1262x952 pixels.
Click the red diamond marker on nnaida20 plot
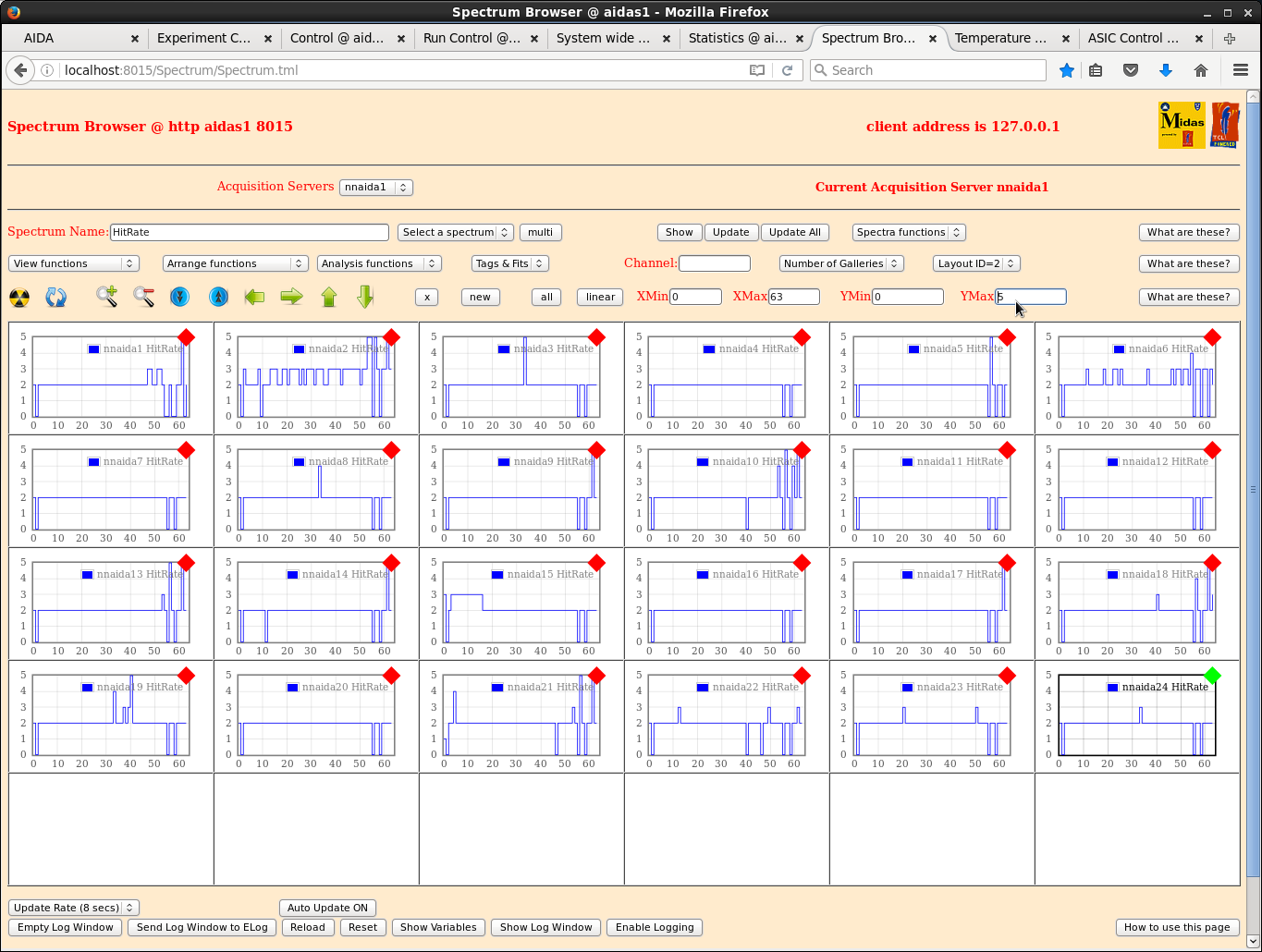(x=391, y=676)
